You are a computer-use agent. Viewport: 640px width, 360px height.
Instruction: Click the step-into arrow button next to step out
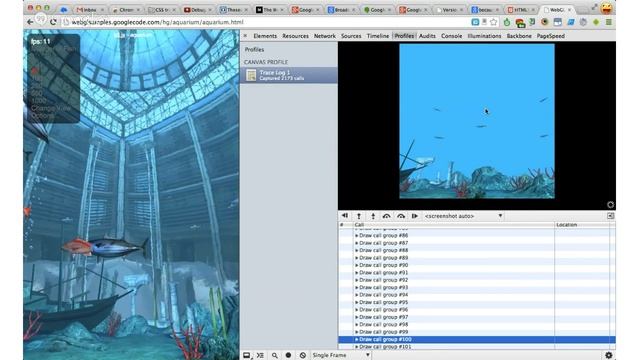pyautogui.click(x=373, y=216)
